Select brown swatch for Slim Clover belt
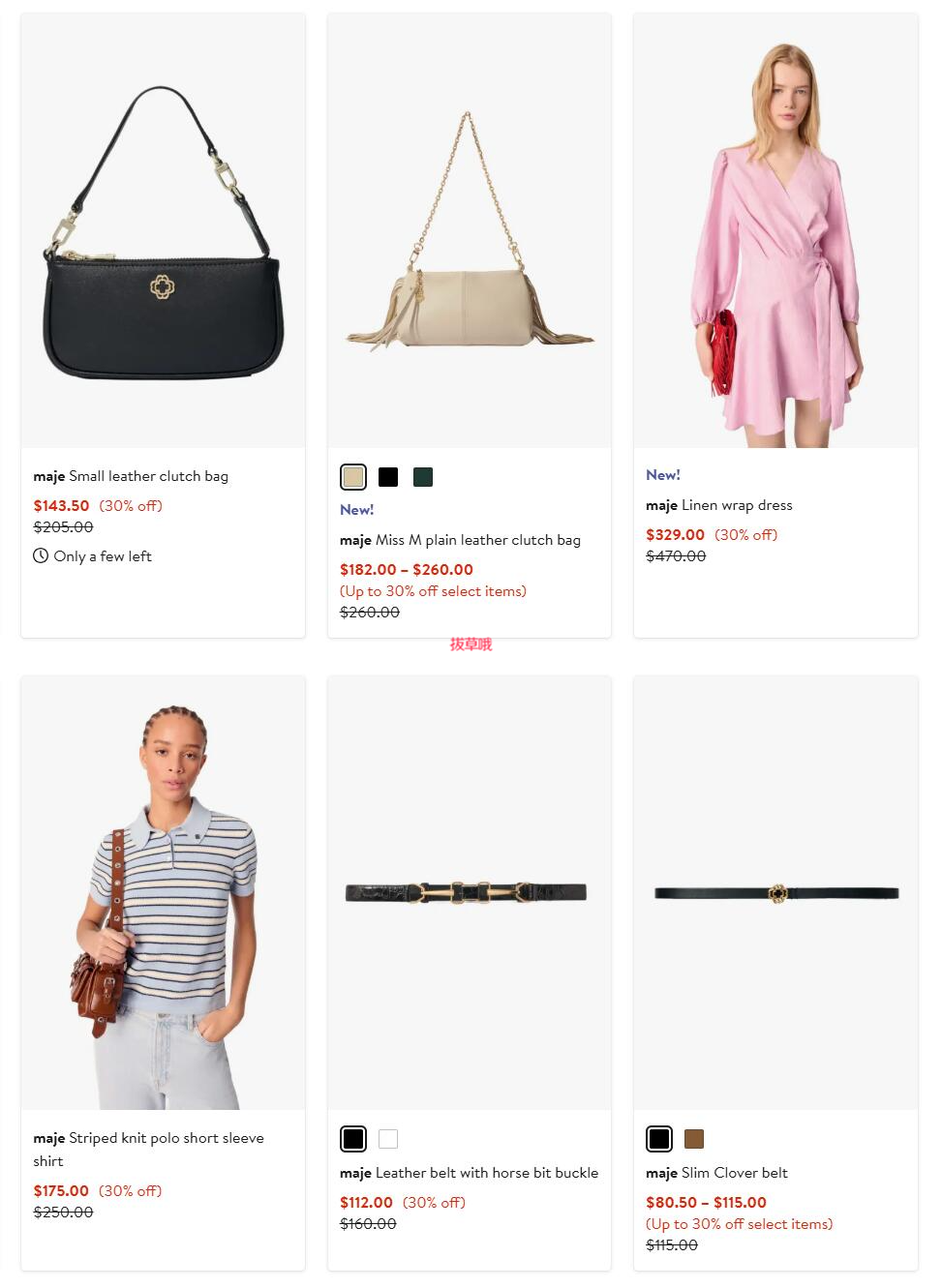 694,1139
